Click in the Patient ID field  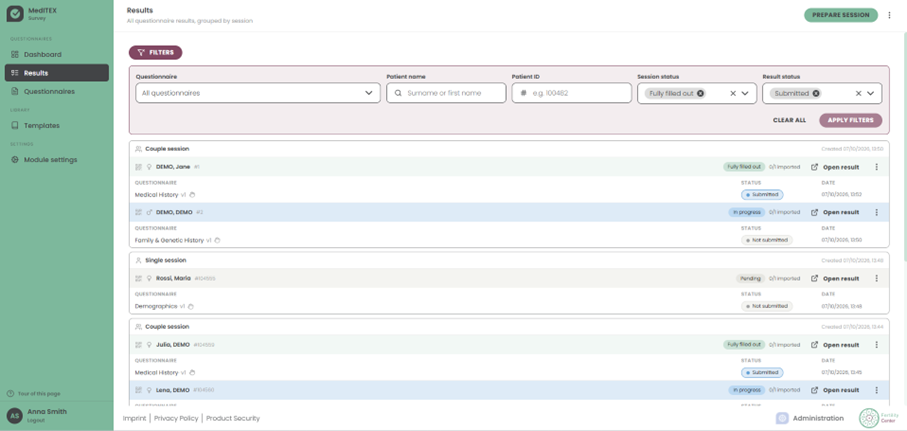pyautogui.click(x=572, y=93)
